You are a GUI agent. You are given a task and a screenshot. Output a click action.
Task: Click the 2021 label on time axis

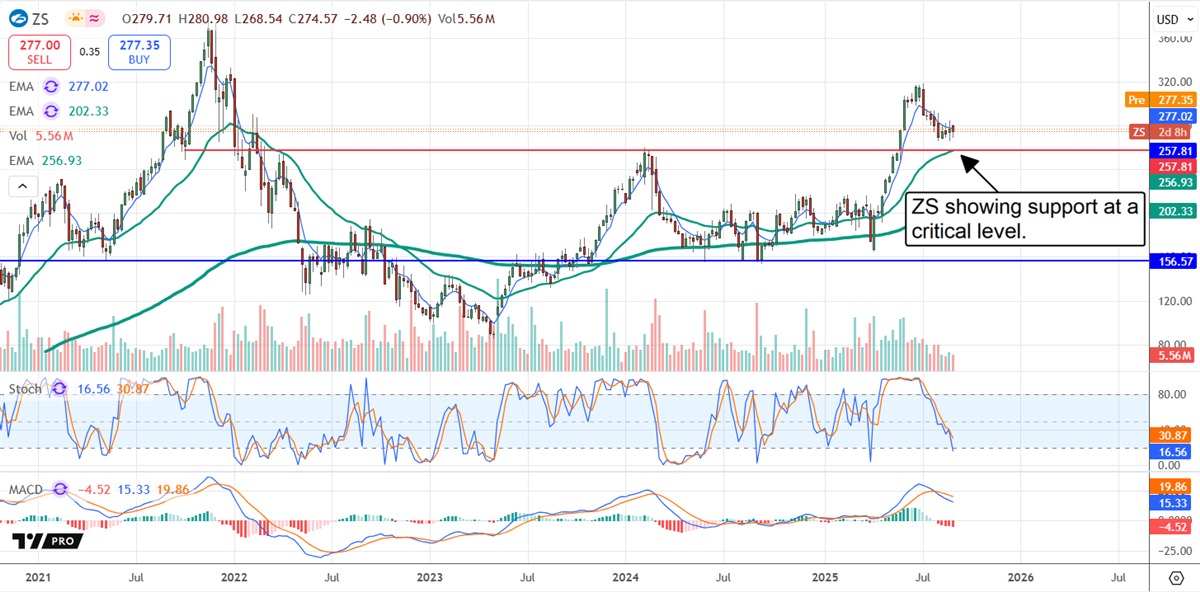coord(37,577)
